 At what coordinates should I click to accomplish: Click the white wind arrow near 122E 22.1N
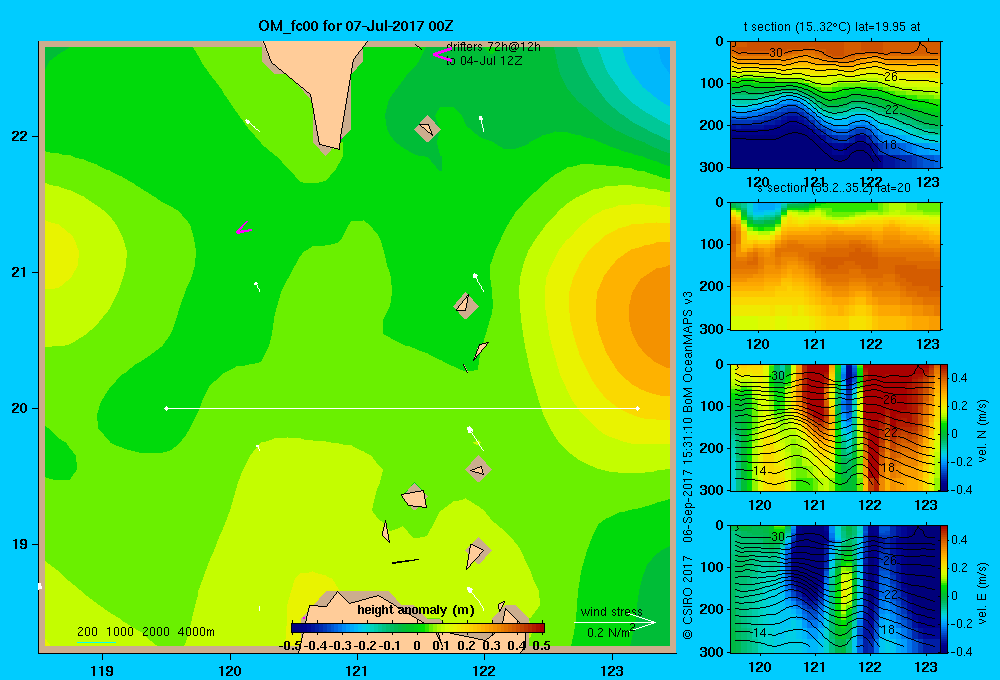point(482,124)
